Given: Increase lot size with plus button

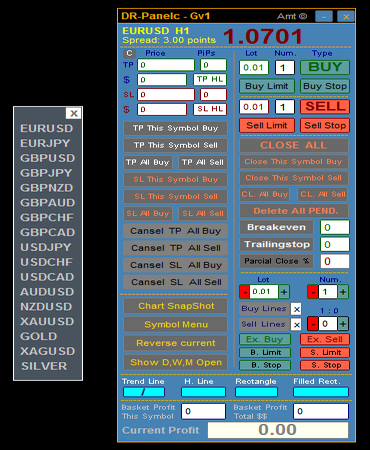Looking at the screenshot, I should click(x=284, y=292).
